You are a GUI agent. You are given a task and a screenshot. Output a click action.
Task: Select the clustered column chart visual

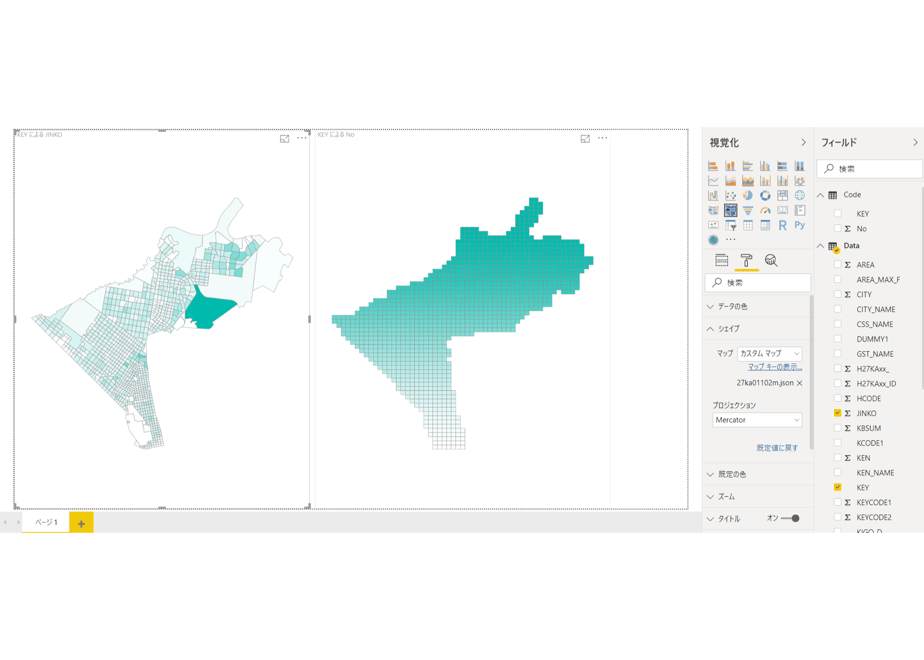click(x=765, y=166)
